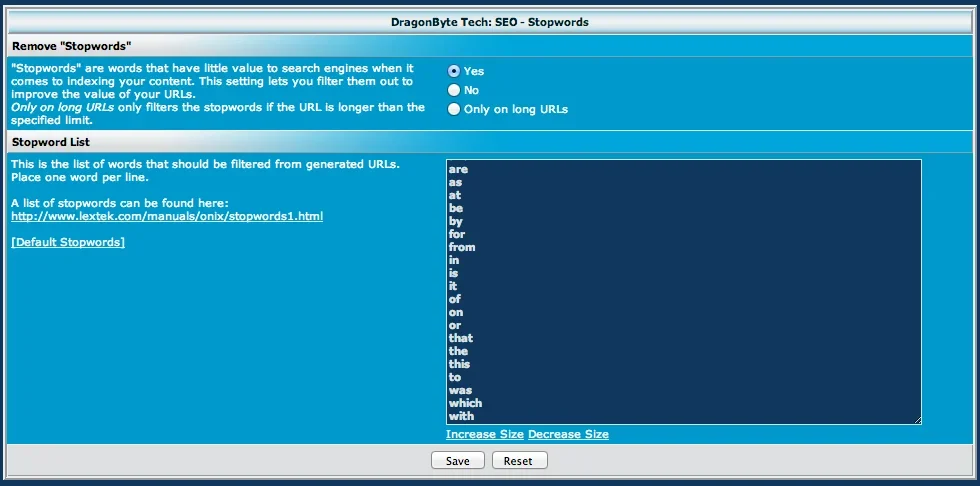980x486 pixels.
Task: Click the word 'for' in stopword list
Action: pyautogui.click(x=457, y=234)
